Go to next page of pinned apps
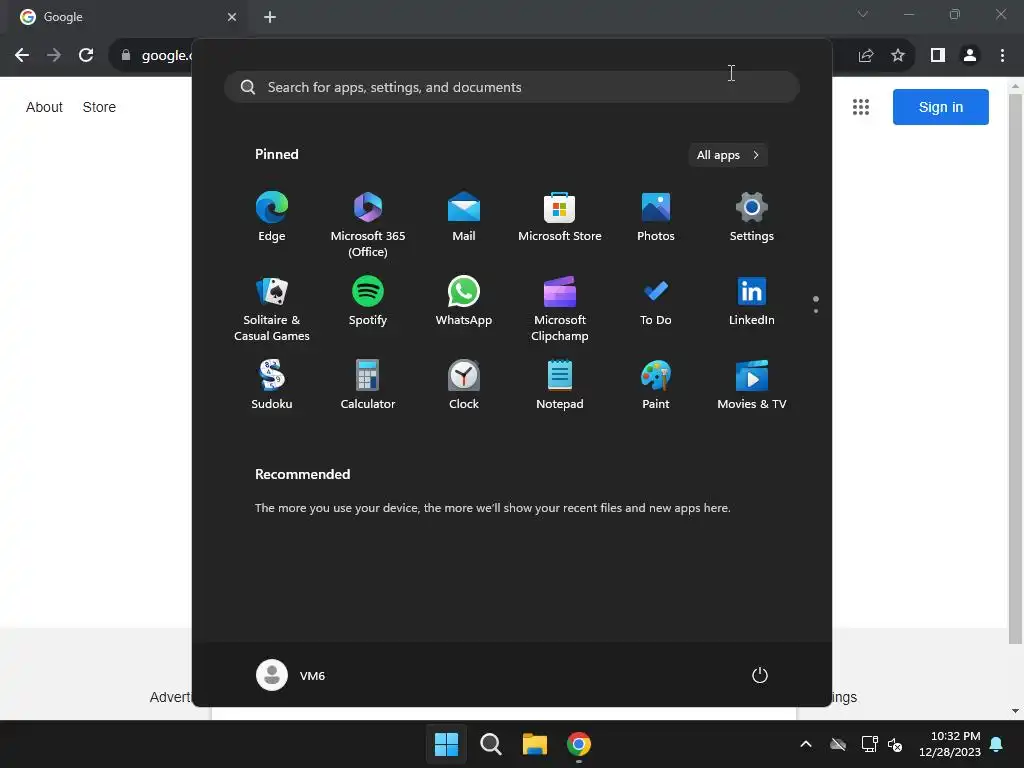Screen dimensions: 1024x768 [x=816, y=311]
